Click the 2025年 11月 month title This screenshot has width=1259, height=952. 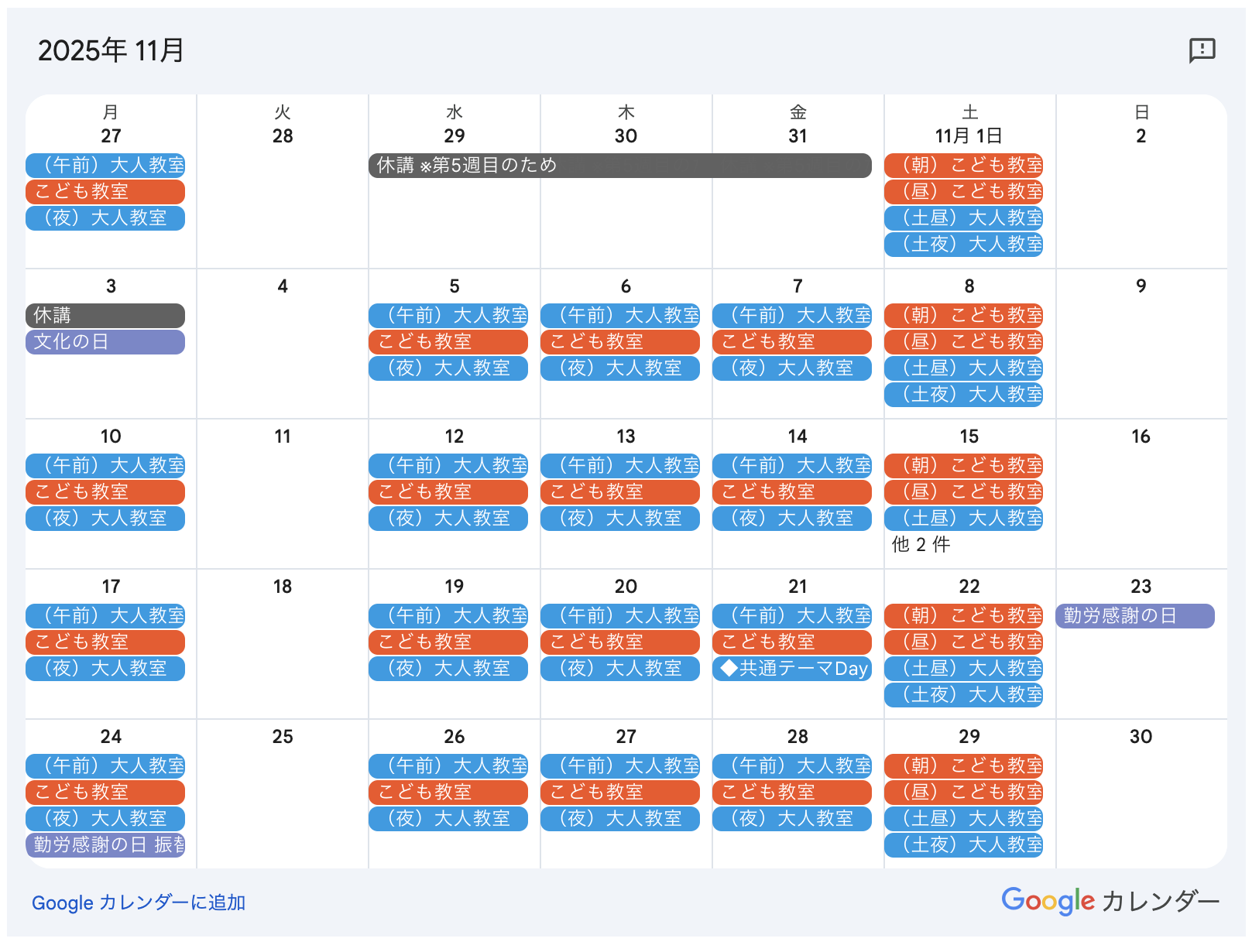click(x=111, y=51)
